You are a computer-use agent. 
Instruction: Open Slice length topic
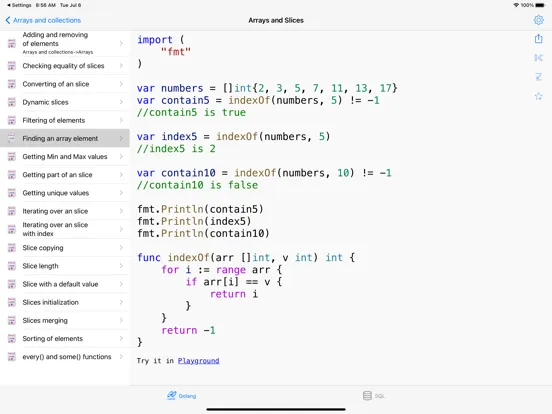click(x=65, y=266)
